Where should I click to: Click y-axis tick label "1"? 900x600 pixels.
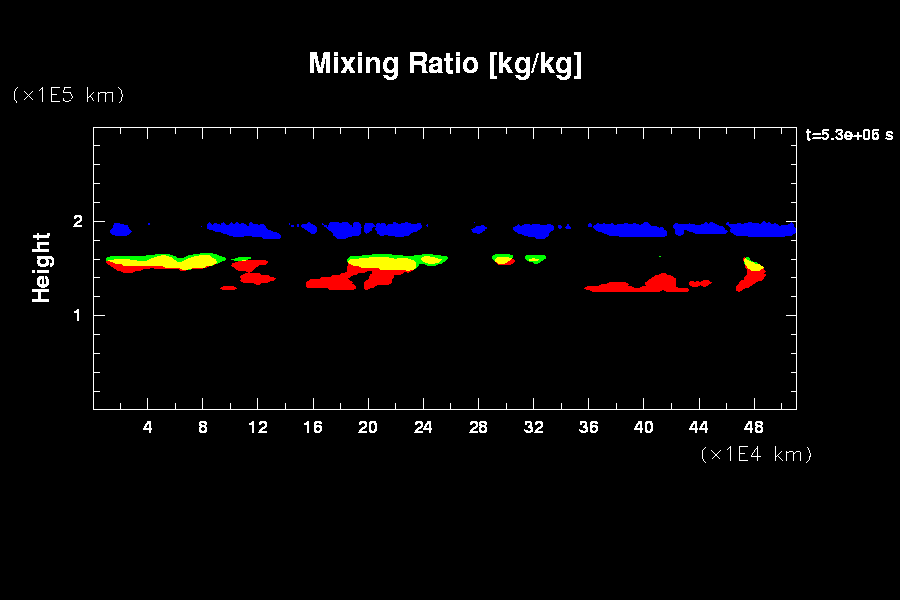(x=75, y=316)
